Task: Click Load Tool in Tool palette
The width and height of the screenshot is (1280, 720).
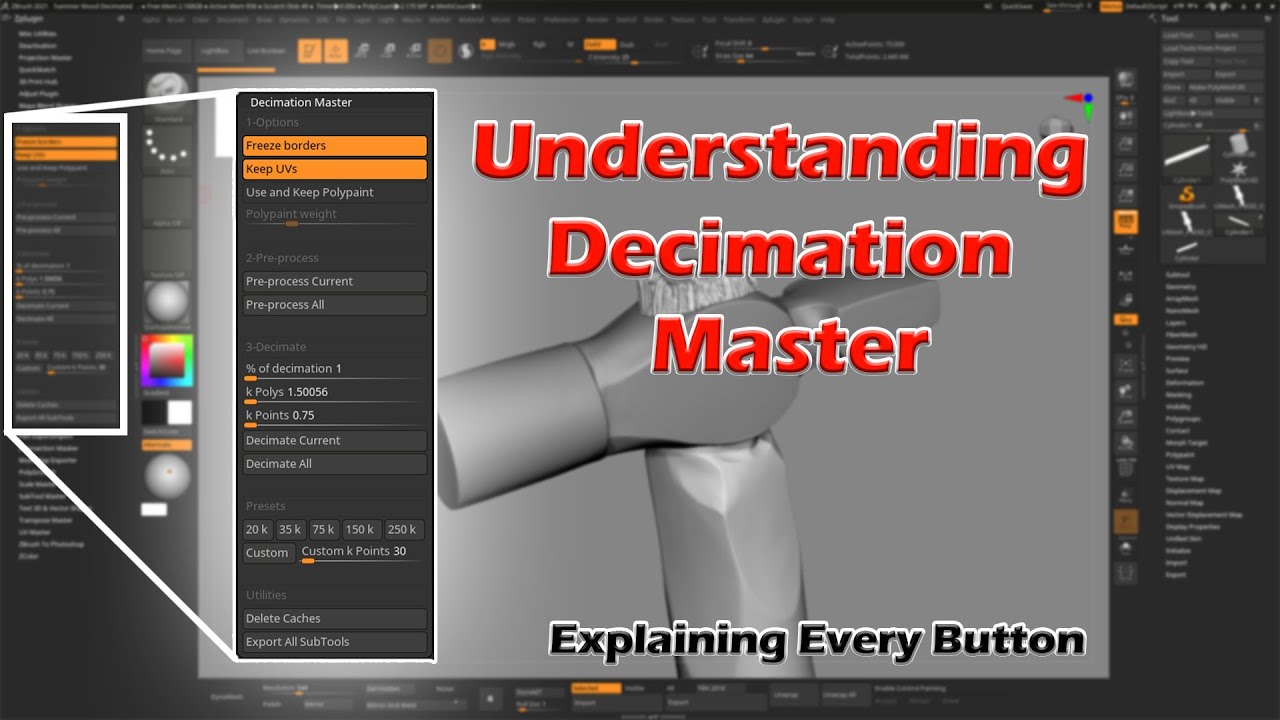Action: point(1185,35)
